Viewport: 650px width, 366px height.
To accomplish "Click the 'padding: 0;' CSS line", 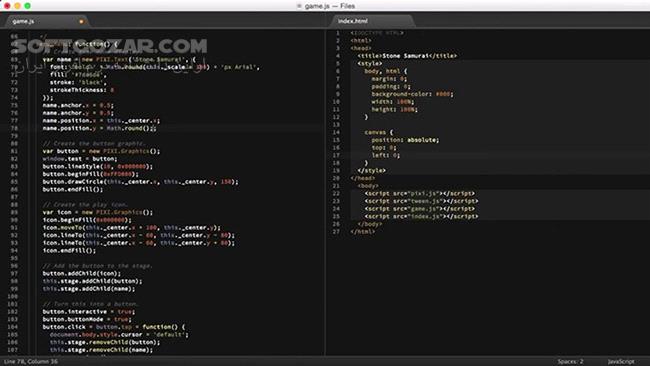I will click(391, 86).
